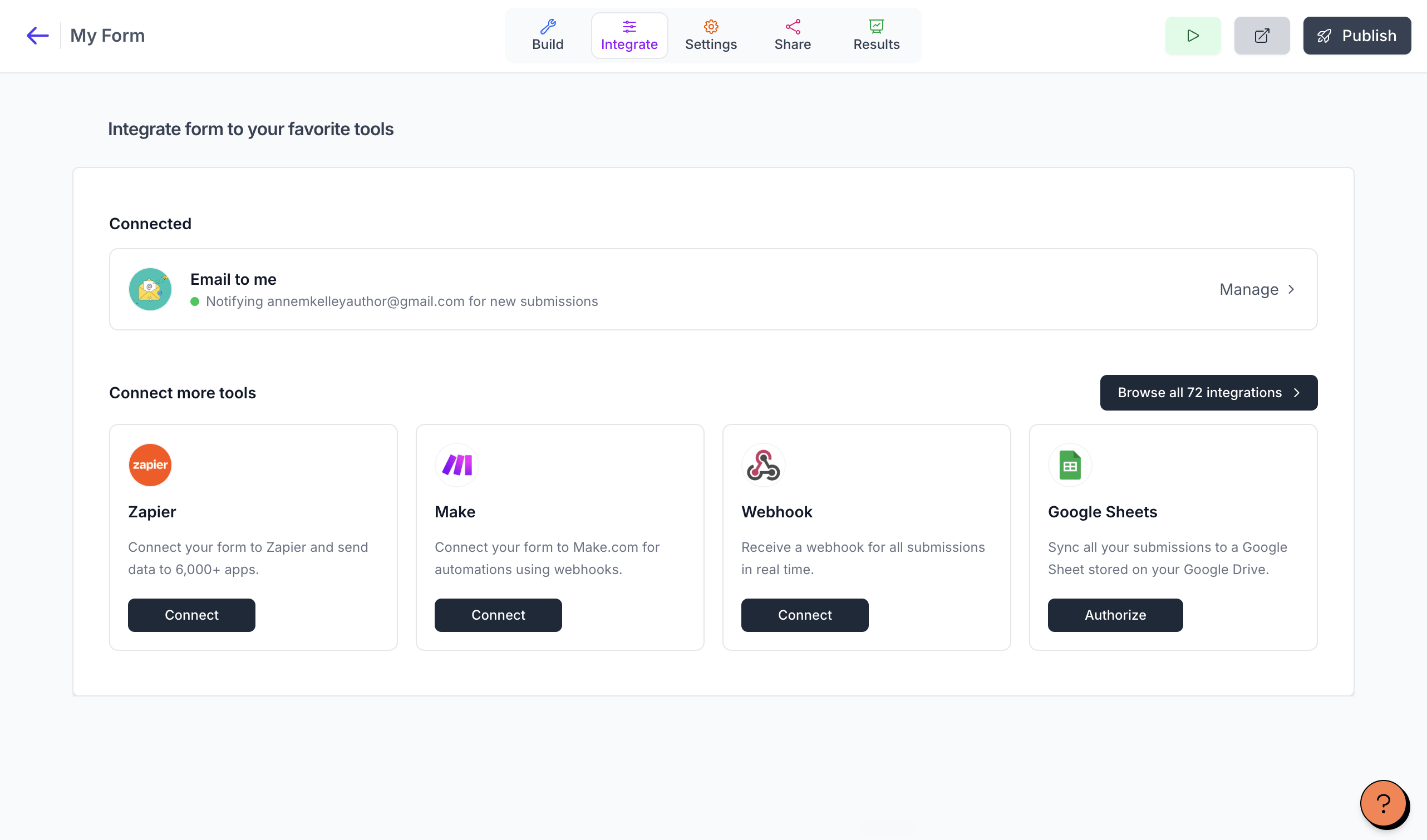
Task: View the Results tab
Action: coord(876,36)
